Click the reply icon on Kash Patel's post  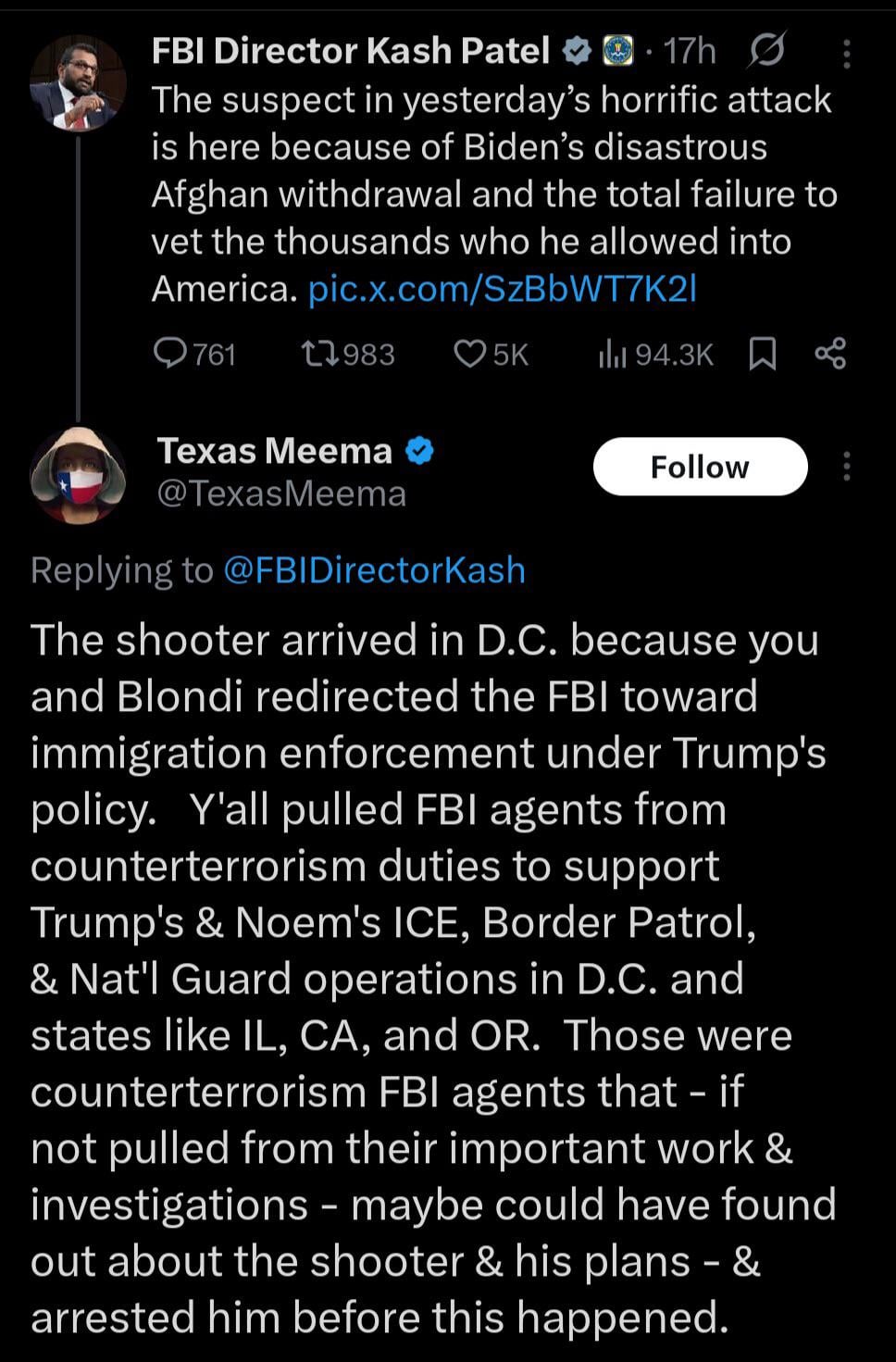170,354
